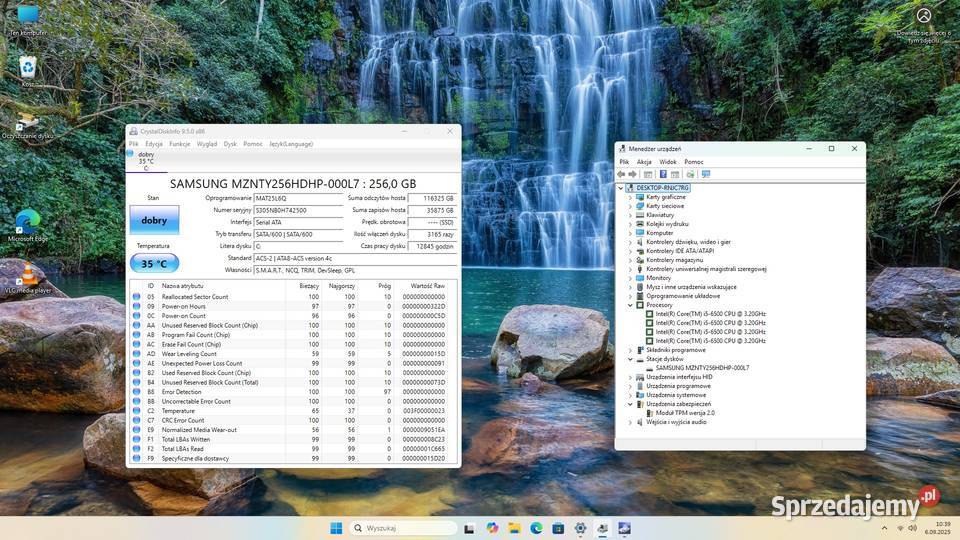
Task: Open Task View on the taskbar
Action: click(470, 528)
